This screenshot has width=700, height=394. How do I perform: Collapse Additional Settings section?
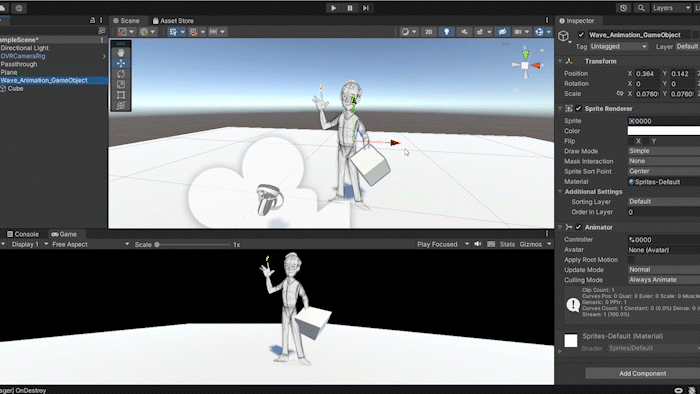pos(560,191)
